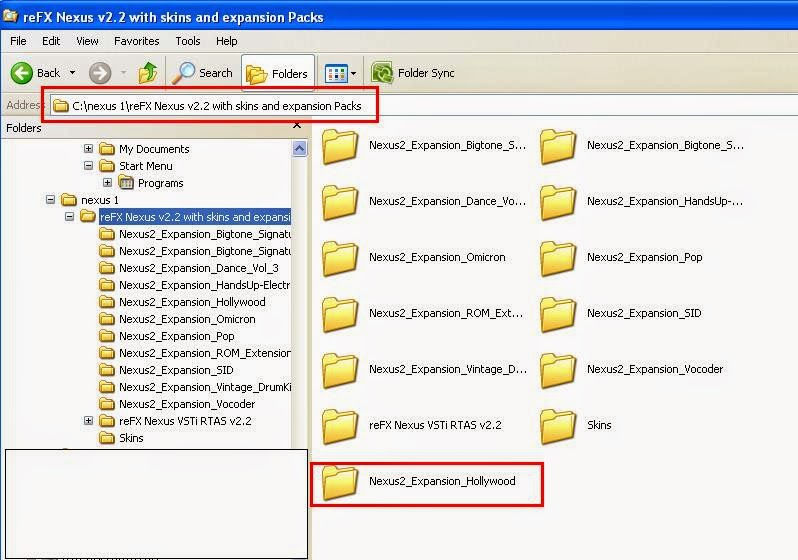Open the Tools menu
Viewport: 798px width, 560px height.
(188, 41)
